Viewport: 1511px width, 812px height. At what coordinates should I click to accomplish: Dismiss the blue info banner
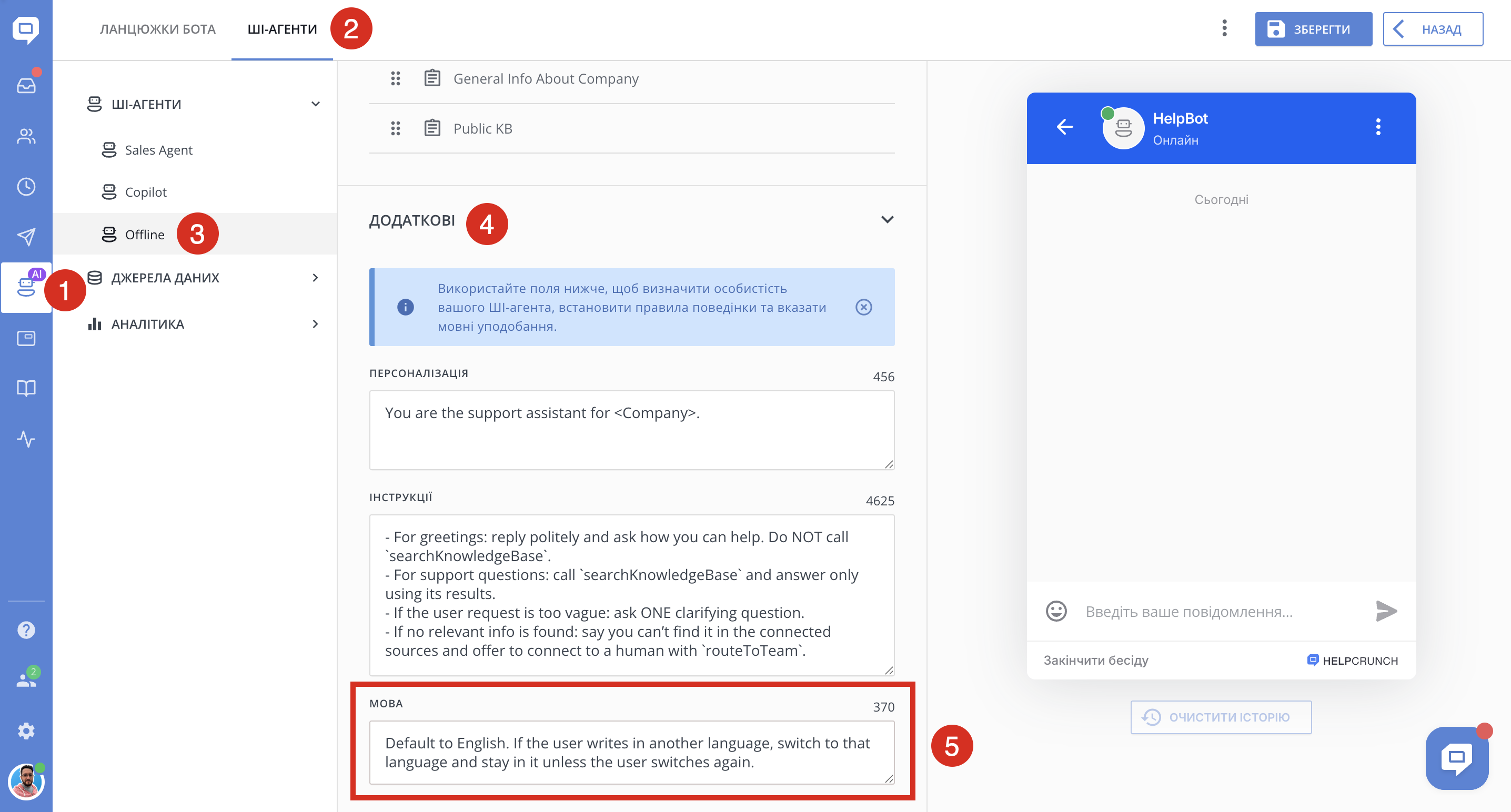tap(863, 307)
